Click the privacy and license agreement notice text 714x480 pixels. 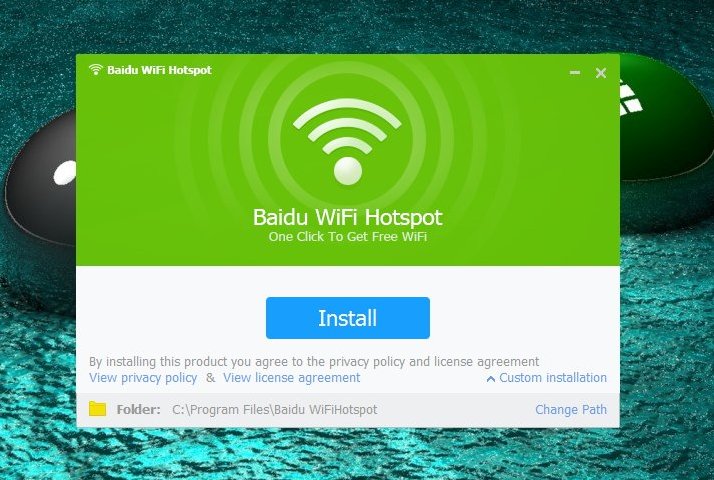coord(314,362)
